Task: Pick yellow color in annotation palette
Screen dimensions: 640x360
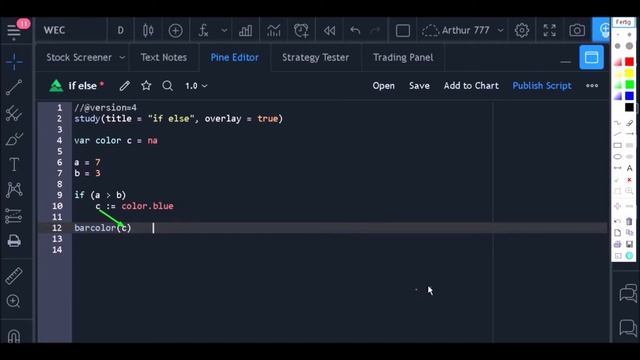Action: click(629, 73)
